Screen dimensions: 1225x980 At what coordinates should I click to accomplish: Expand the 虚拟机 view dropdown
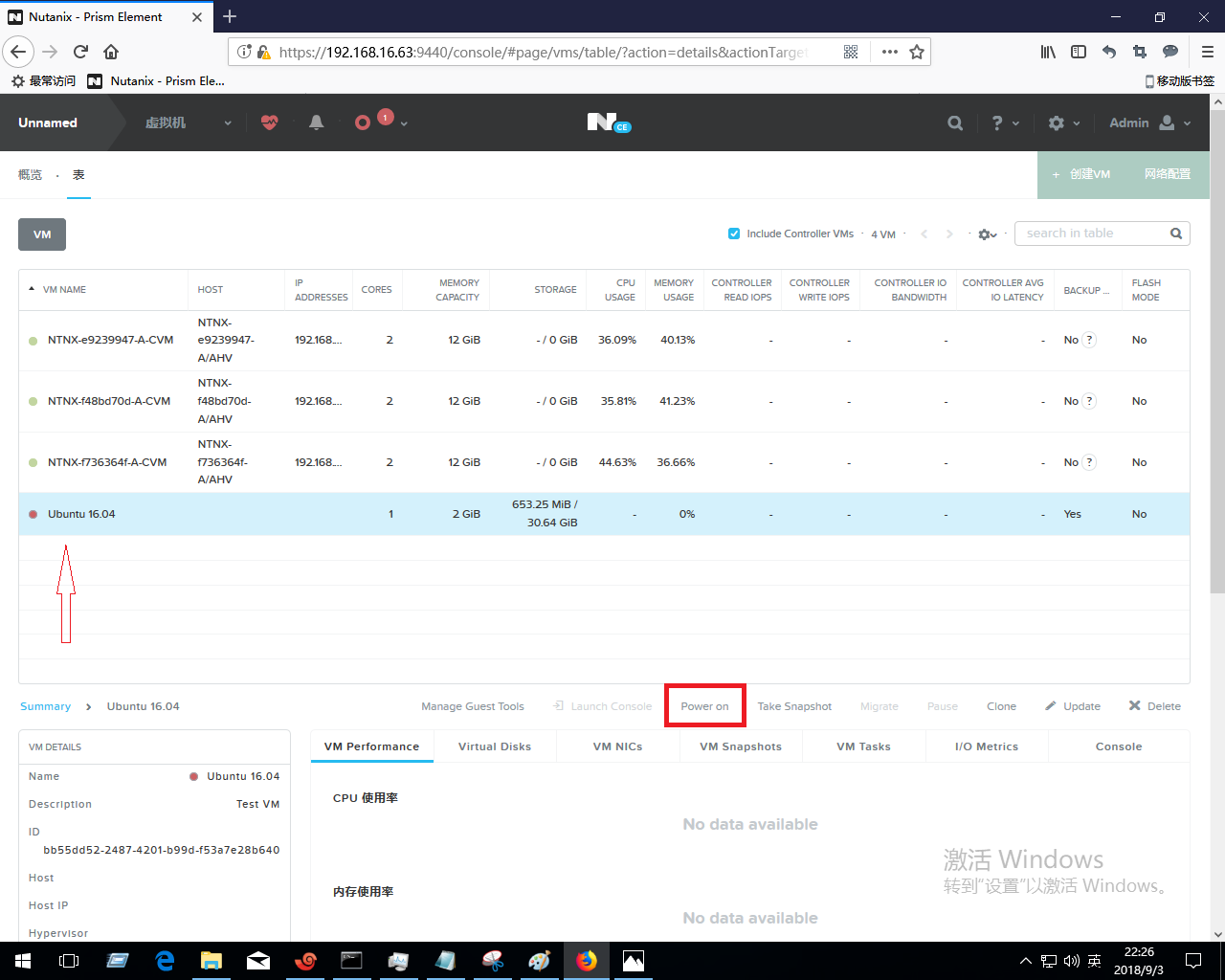click(x=228, y=123)
